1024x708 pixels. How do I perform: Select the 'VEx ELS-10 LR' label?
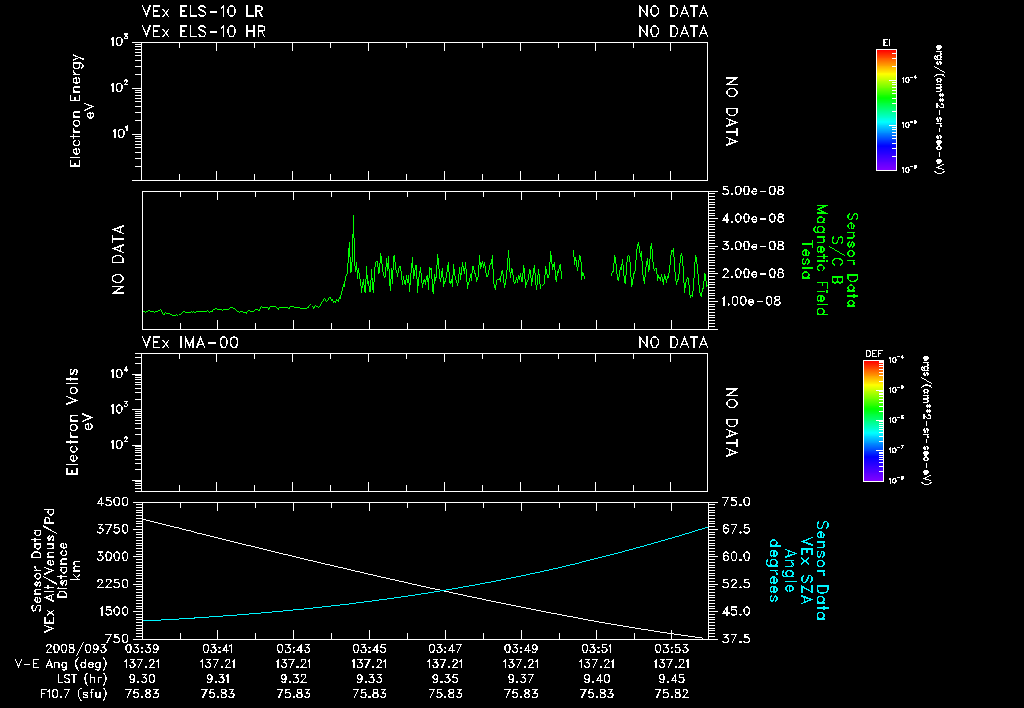click(x=202, y=11)
